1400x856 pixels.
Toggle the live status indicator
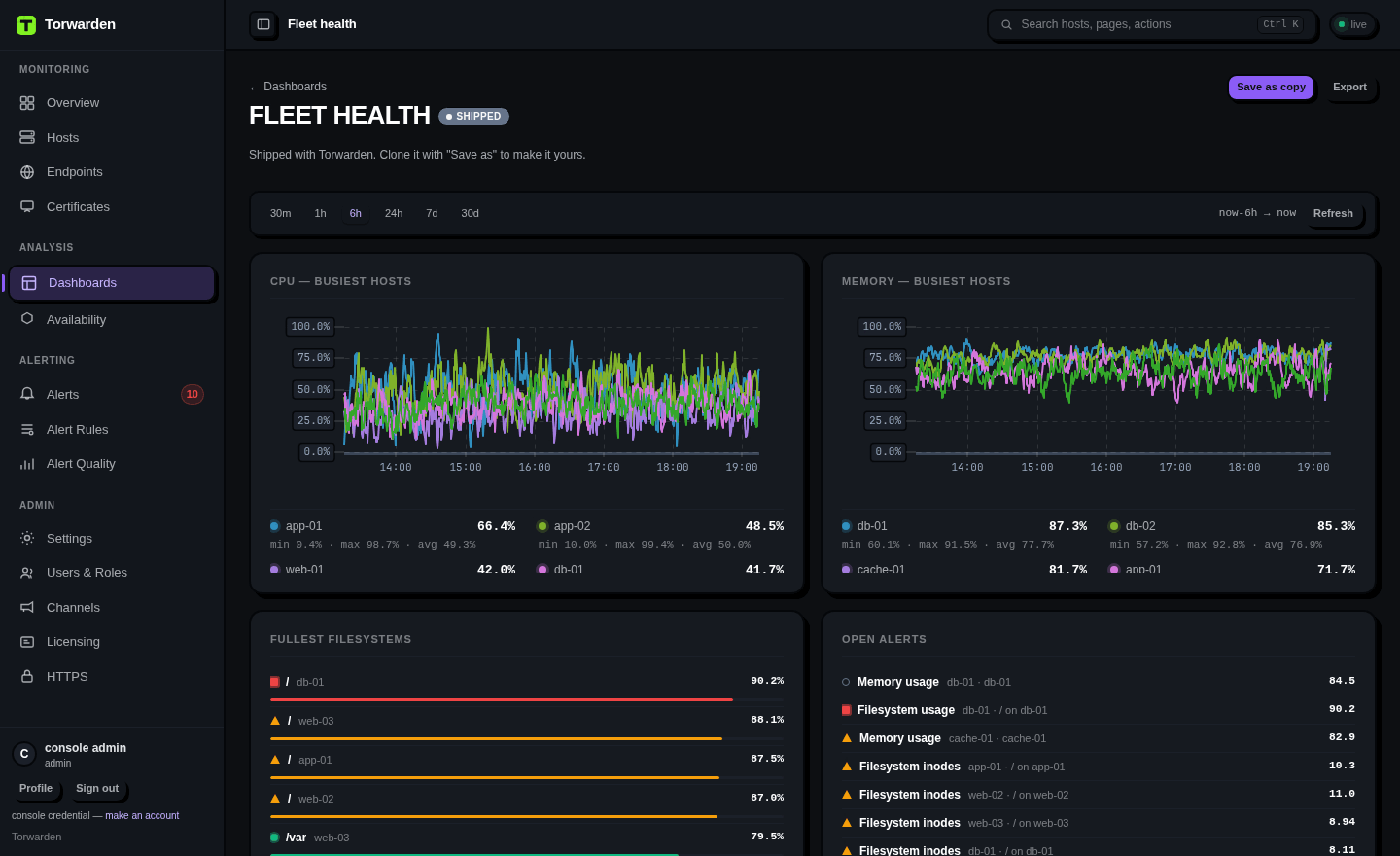(1352, 24)
